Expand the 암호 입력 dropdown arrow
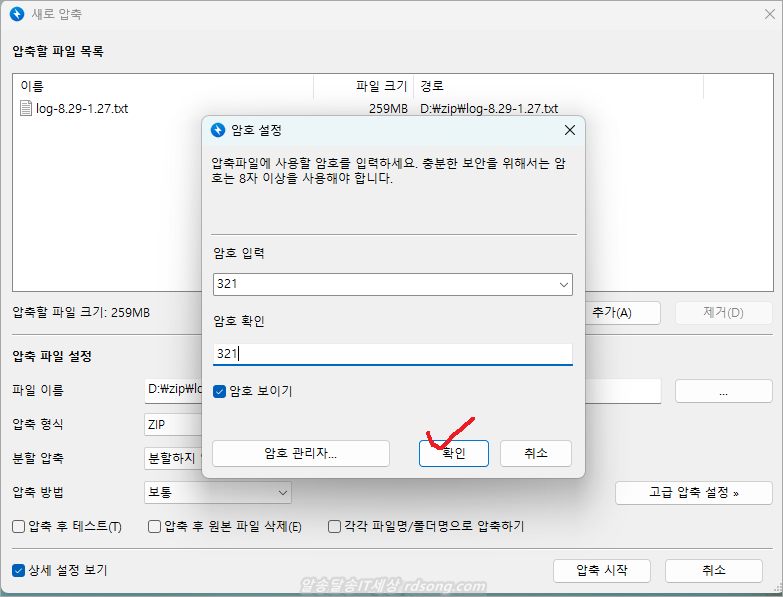Screen dimensions: 783x597 561,285
